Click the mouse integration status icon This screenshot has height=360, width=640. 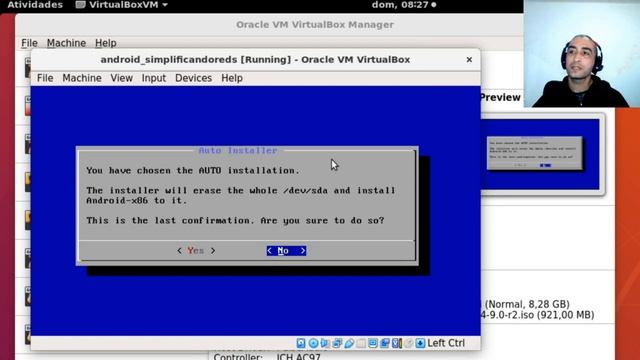pyautogui.click(x=409, y=343)
